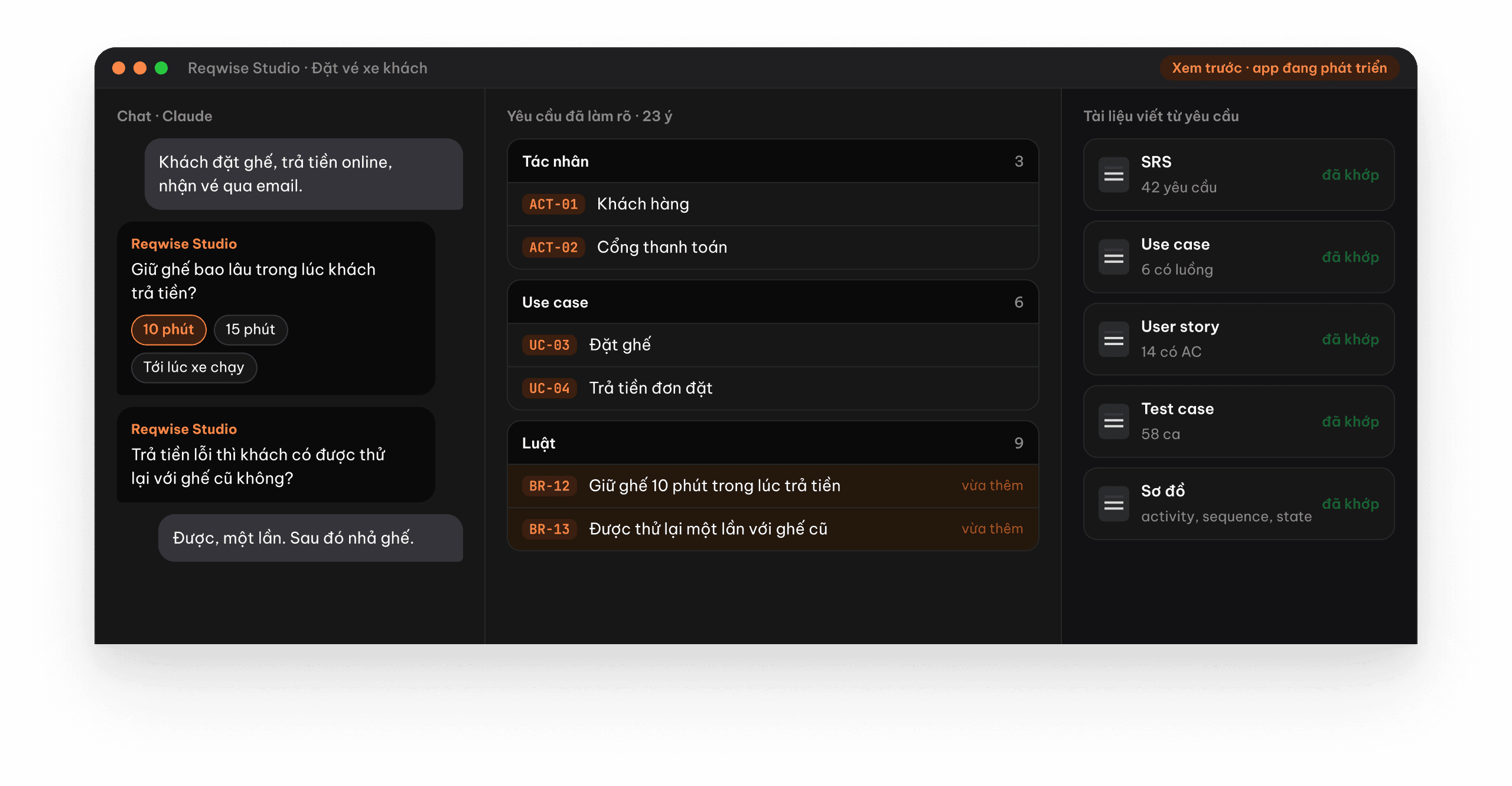Click the vừa thêm label on BR-12
The height and width of the screenshot is (786, 1512).
click(x=992, y=485)
